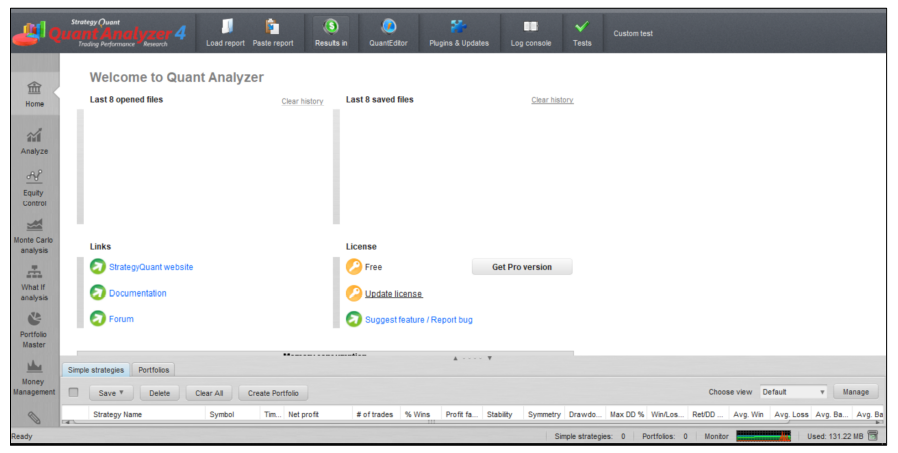The width and height of the screenshot is (898, 453).
Task: Tick the select-all strategies checkbox
Action: coord(73,392)
